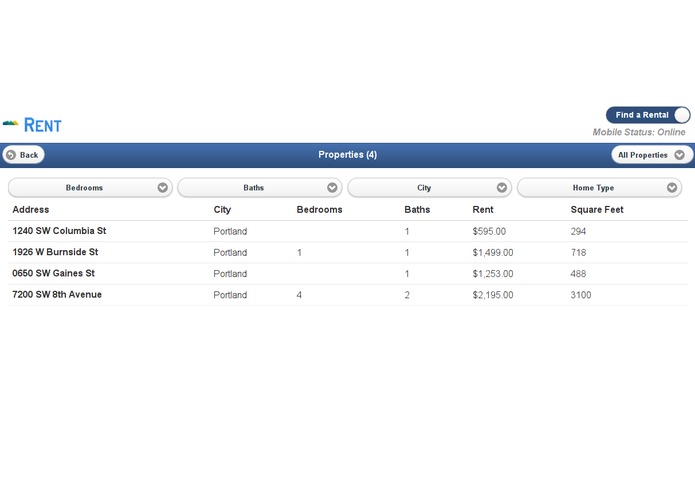Viewport: 695px width, 494px height.
Task: Click the 718 square feet value
Action: [578, 253]
